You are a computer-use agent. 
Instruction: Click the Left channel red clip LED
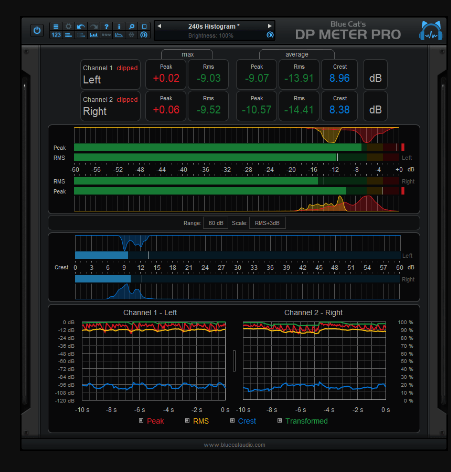tap(403, 147)
